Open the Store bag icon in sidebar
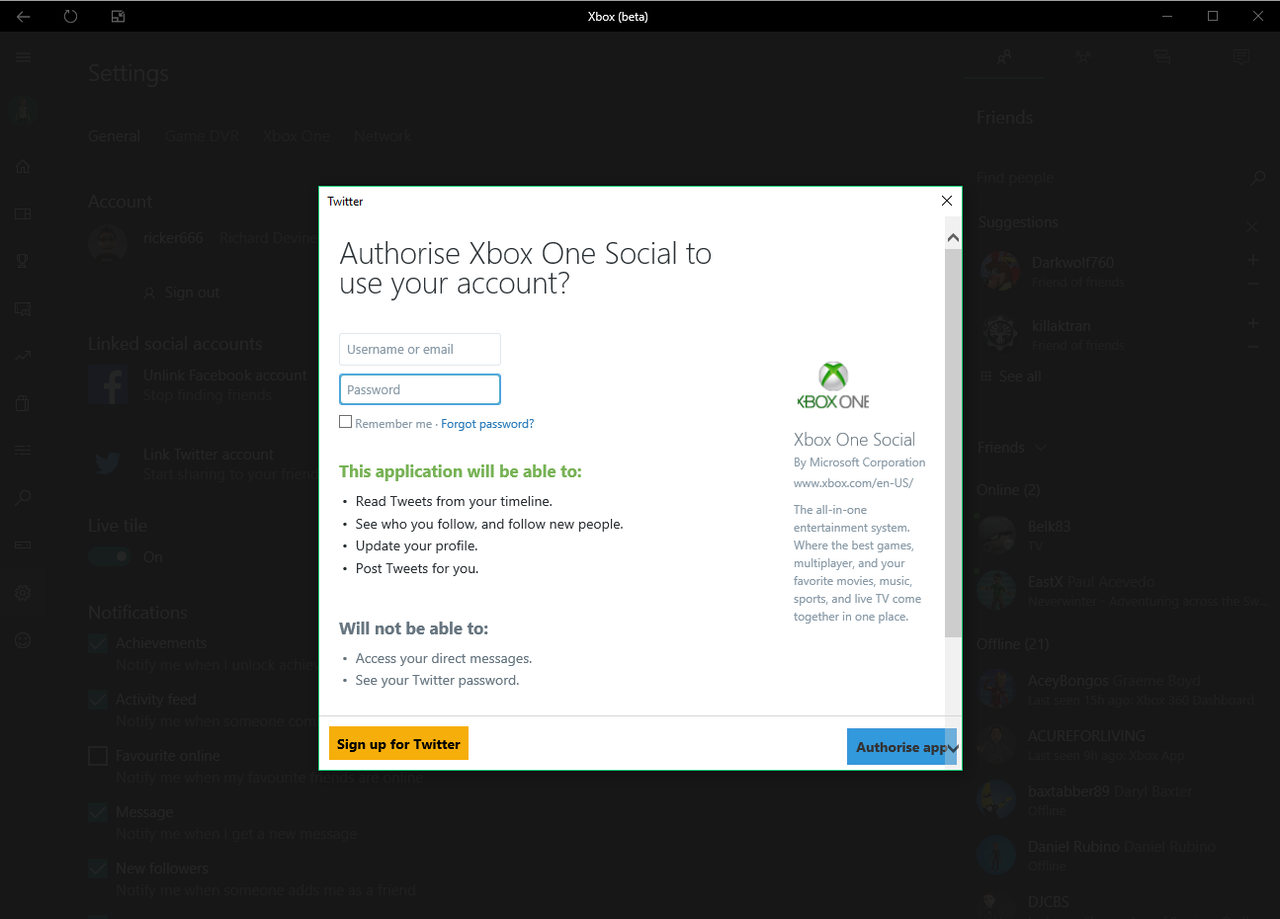The width and height of the screenshot is (1280, 919). click(x=23, y=403)
